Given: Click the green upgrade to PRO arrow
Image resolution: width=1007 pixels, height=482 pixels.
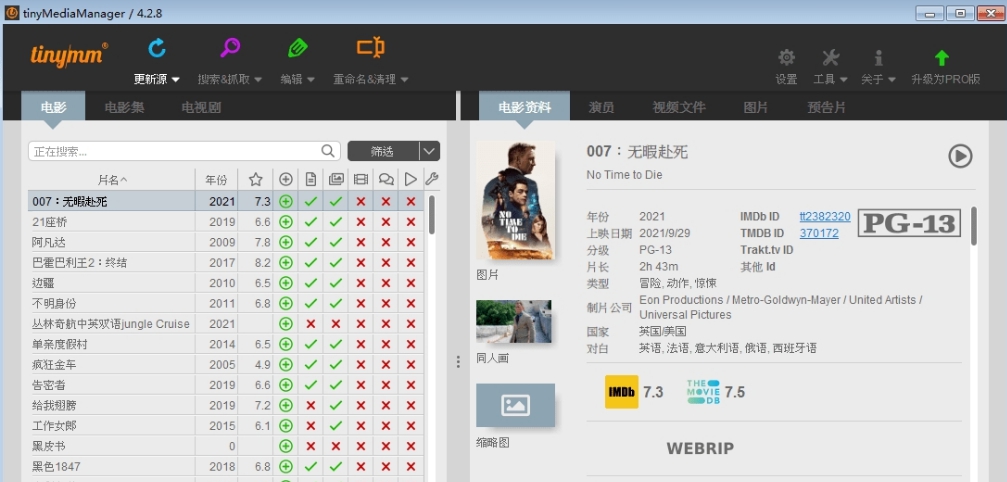Looking at the screenshot, I should click(x=941, y=58).
